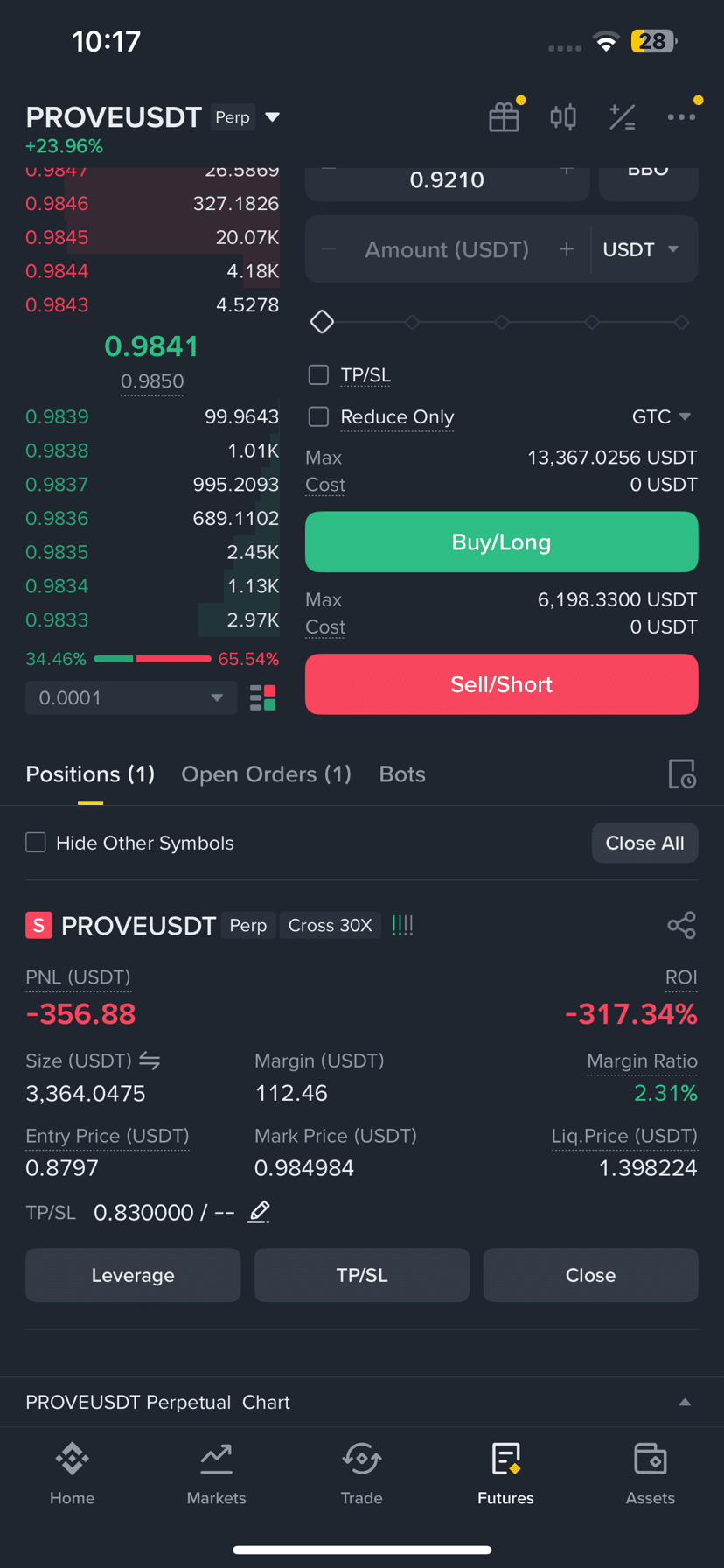Open the 0.0001 price precision dropdown
The image size is (724, 1568).
pos(131,697)
